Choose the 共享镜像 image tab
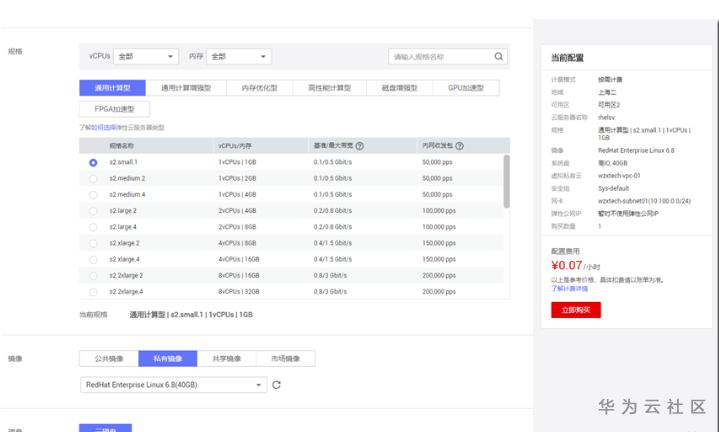The image size is (719, 432). [227, 359]
